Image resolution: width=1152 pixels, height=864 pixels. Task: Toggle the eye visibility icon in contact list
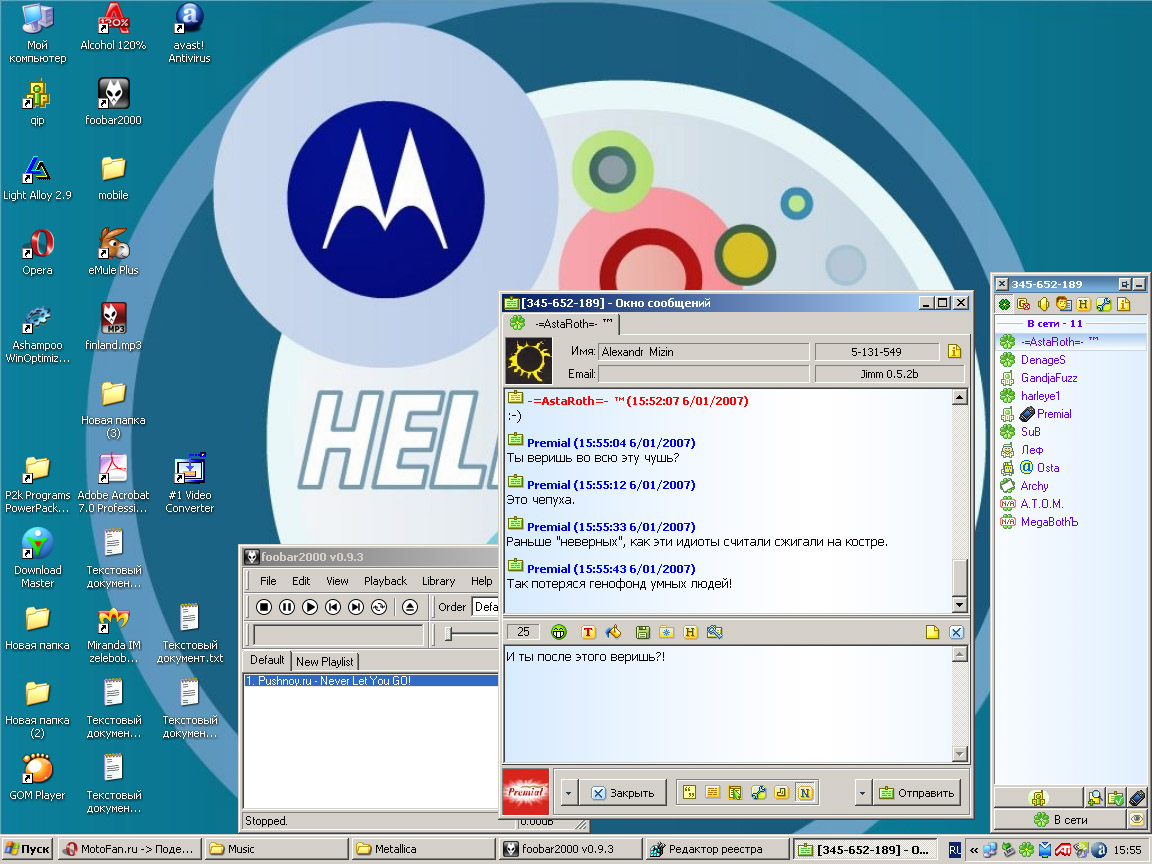[x=1137, y=819]
